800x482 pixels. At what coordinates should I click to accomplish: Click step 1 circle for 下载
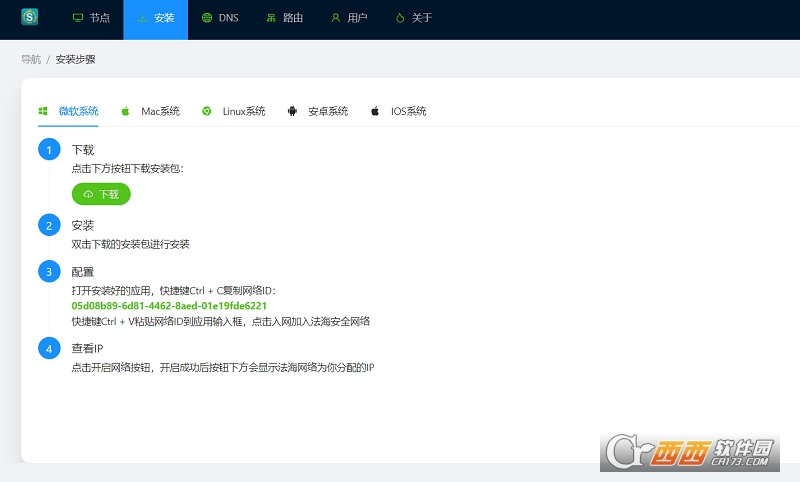(x=49, y=149)
